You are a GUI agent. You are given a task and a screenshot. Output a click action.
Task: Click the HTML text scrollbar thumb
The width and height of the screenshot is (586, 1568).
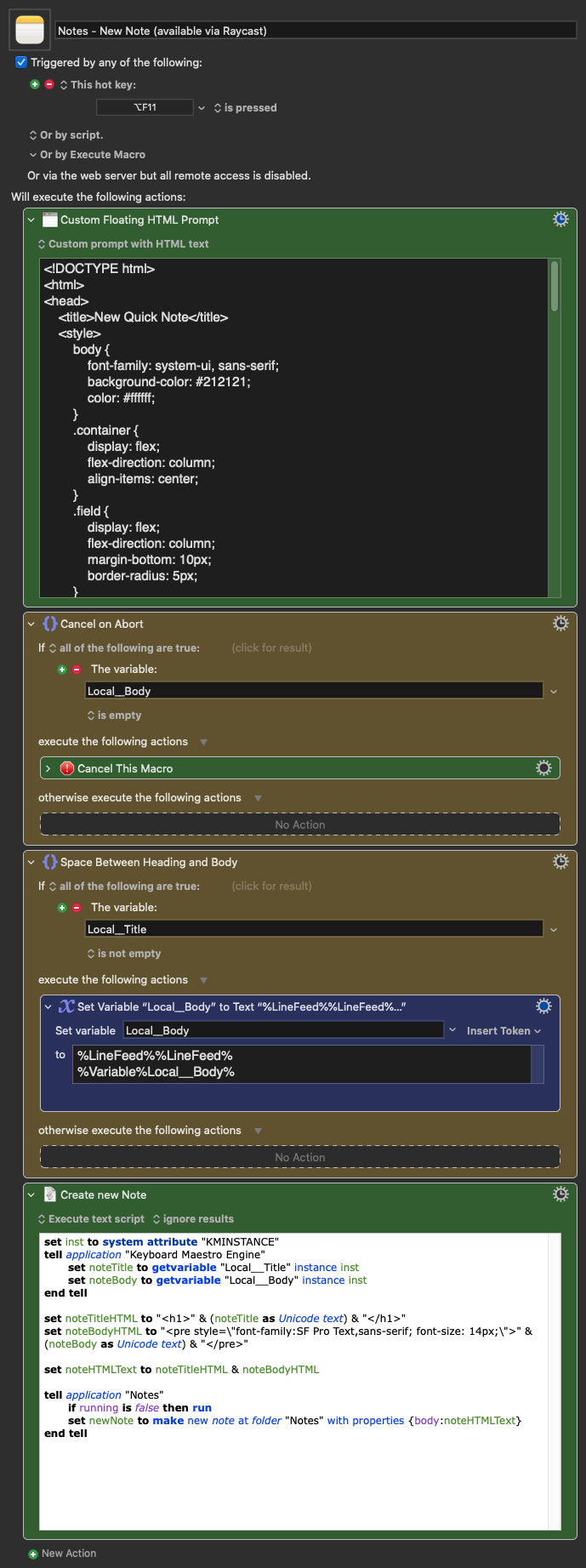[x=555, y=286]
